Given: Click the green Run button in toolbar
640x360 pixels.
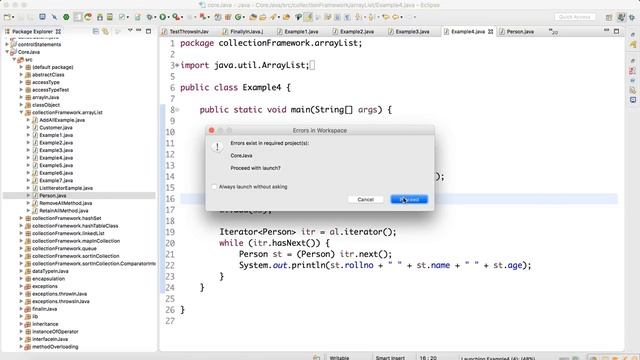Looking at the screenshot, I should click(162, 17).
